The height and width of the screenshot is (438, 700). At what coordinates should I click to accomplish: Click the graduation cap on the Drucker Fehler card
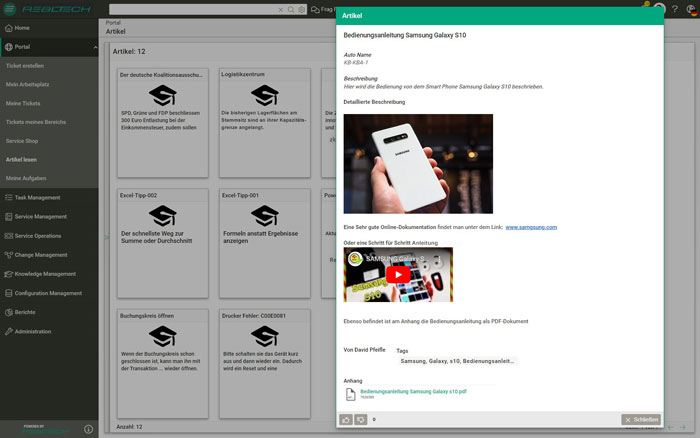(265, 336)
